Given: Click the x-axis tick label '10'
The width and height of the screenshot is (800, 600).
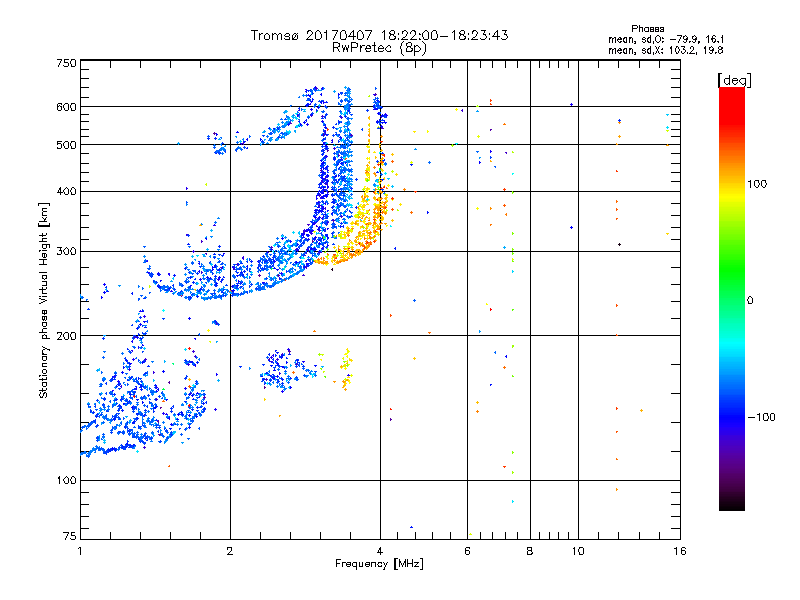Looking at the screenshot, I should 578,551.
